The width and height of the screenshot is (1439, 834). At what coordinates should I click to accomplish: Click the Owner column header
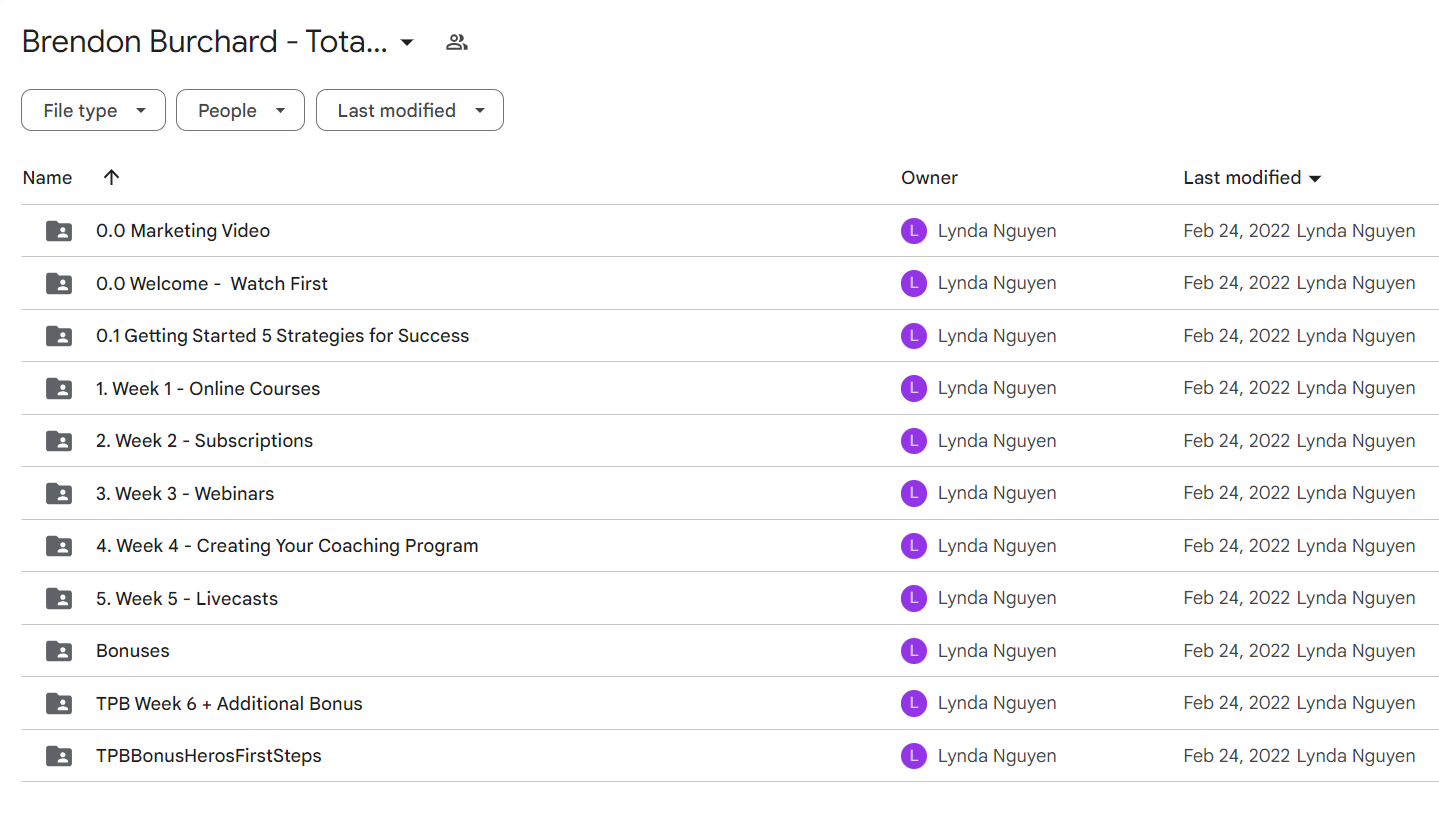coord(929,178)
